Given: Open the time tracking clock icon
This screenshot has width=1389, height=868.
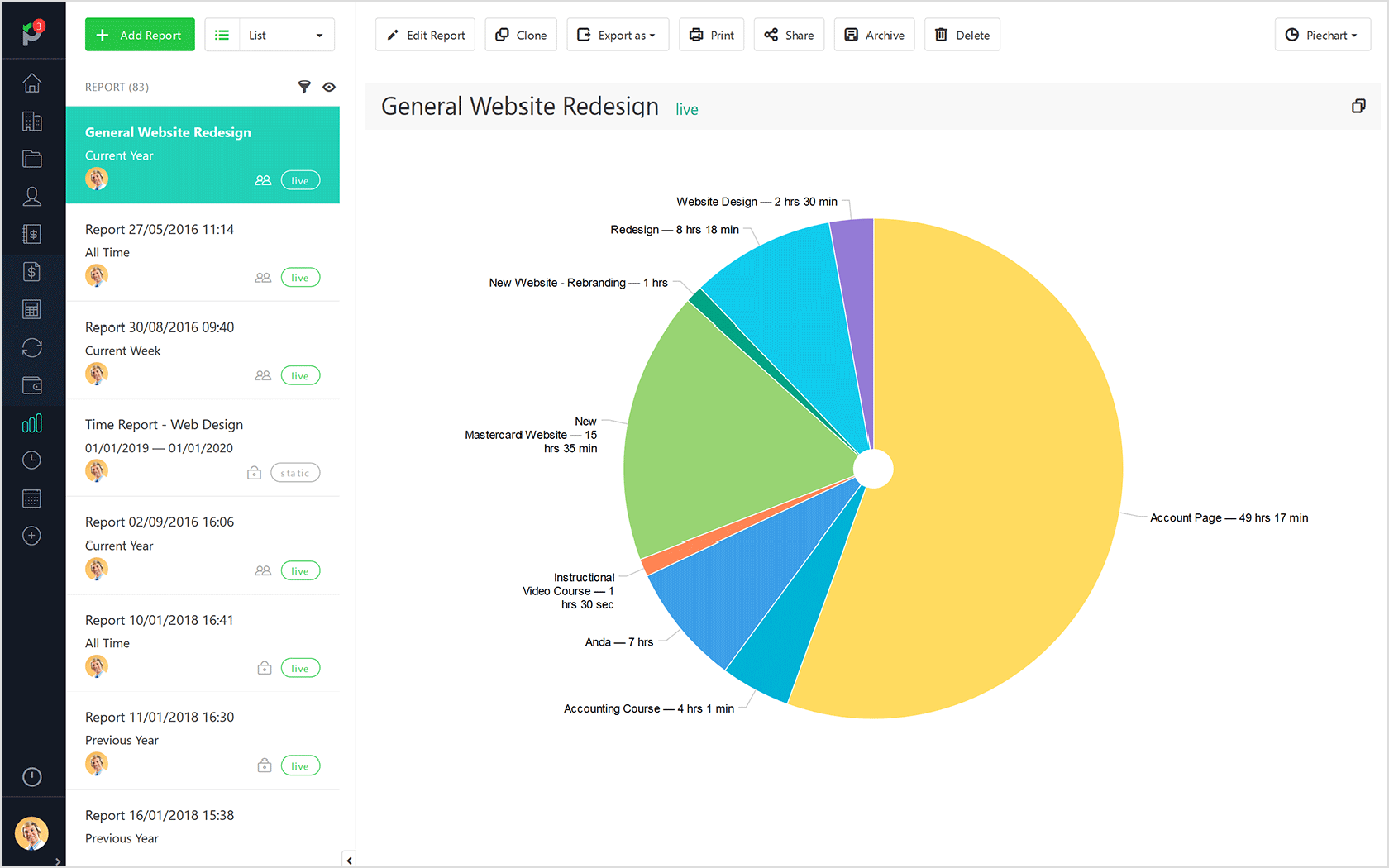Looking at the screenshot, I should tap(31, 460).
